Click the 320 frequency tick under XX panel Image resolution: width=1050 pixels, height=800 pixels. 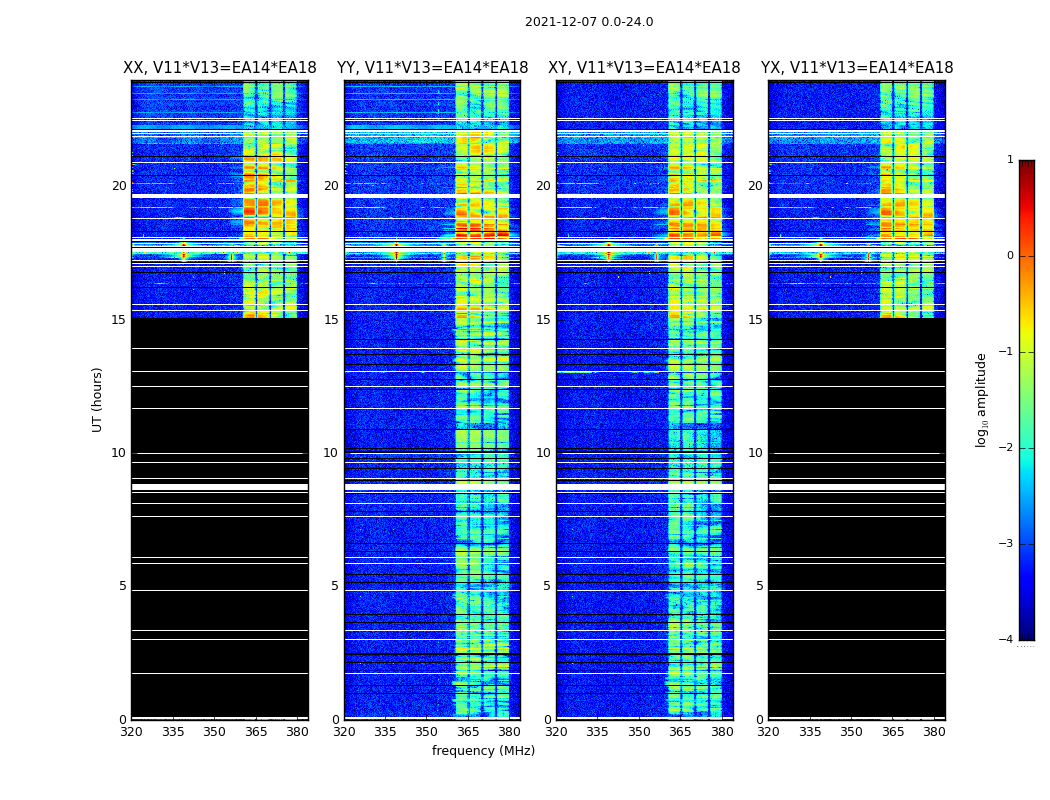[131, 732]
